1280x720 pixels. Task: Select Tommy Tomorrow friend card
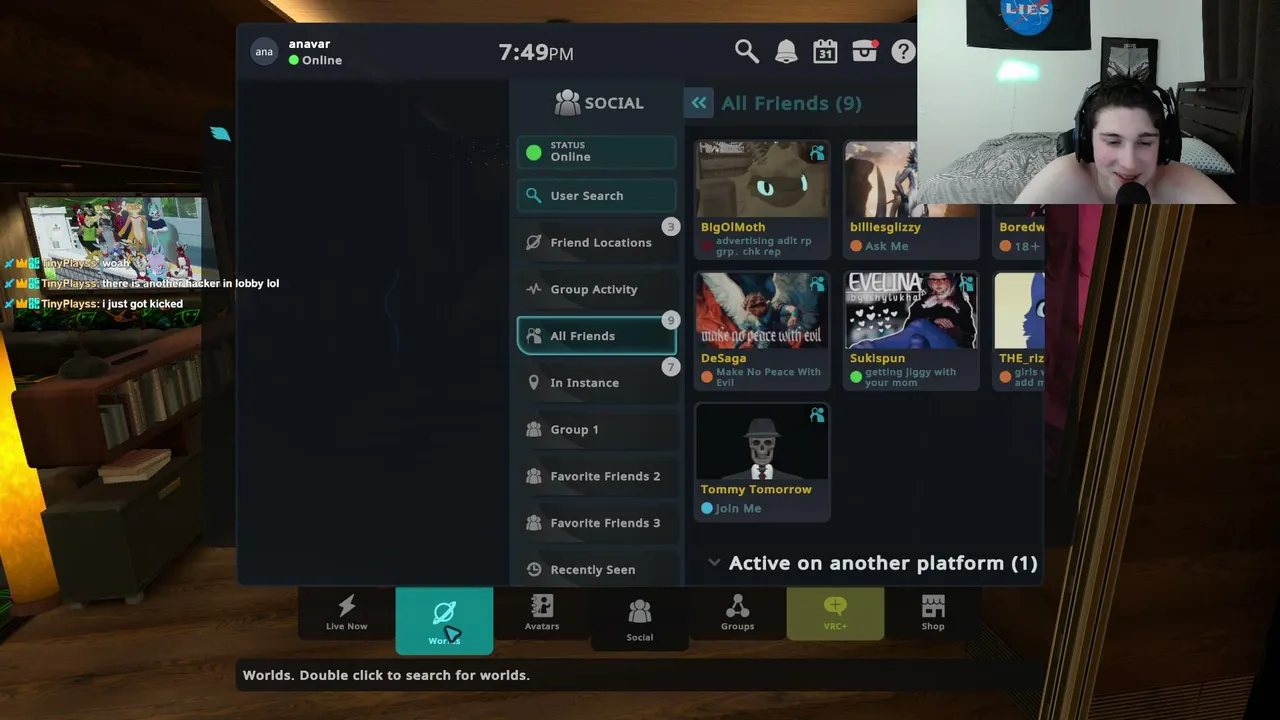coord(762,462)
